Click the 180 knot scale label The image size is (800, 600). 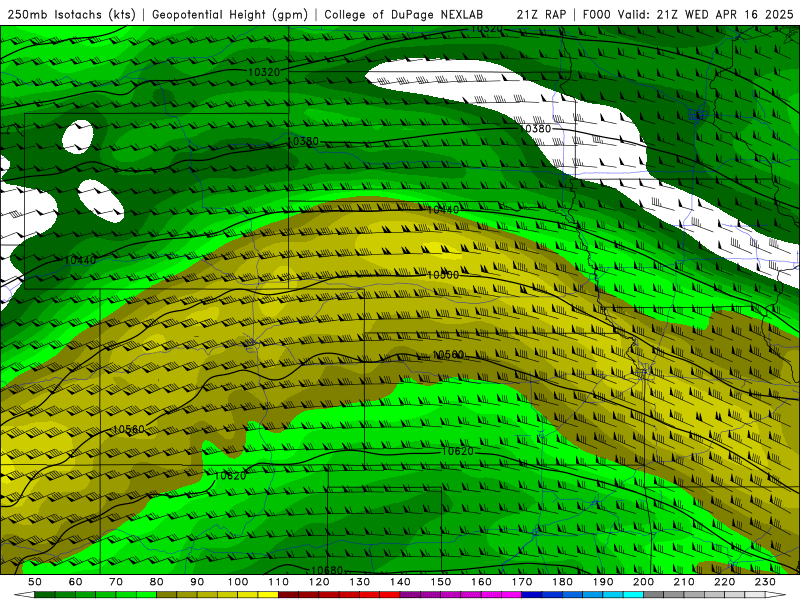coord(562,582)
